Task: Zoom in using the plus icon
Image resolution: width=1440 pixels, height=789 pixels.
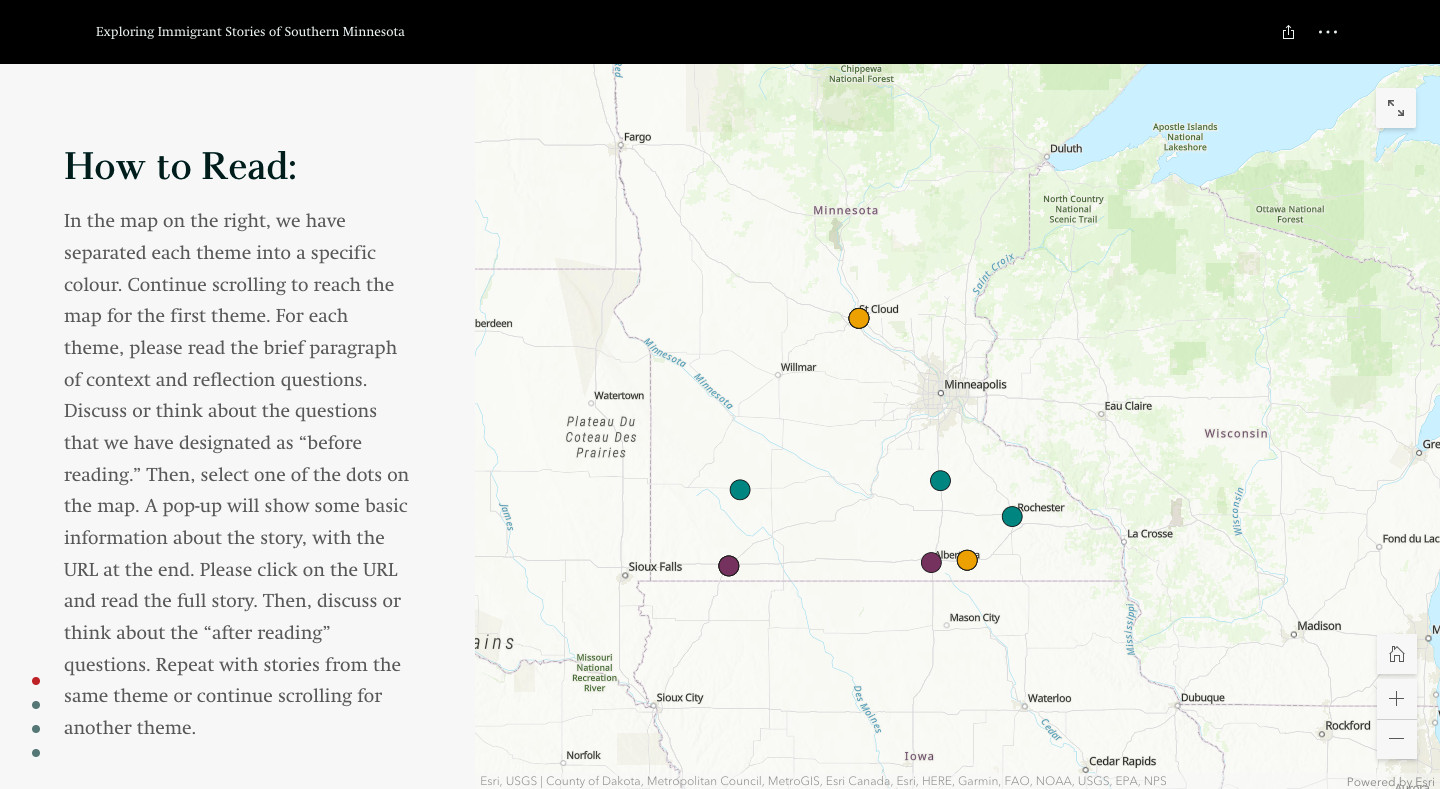Action: 1396,698
